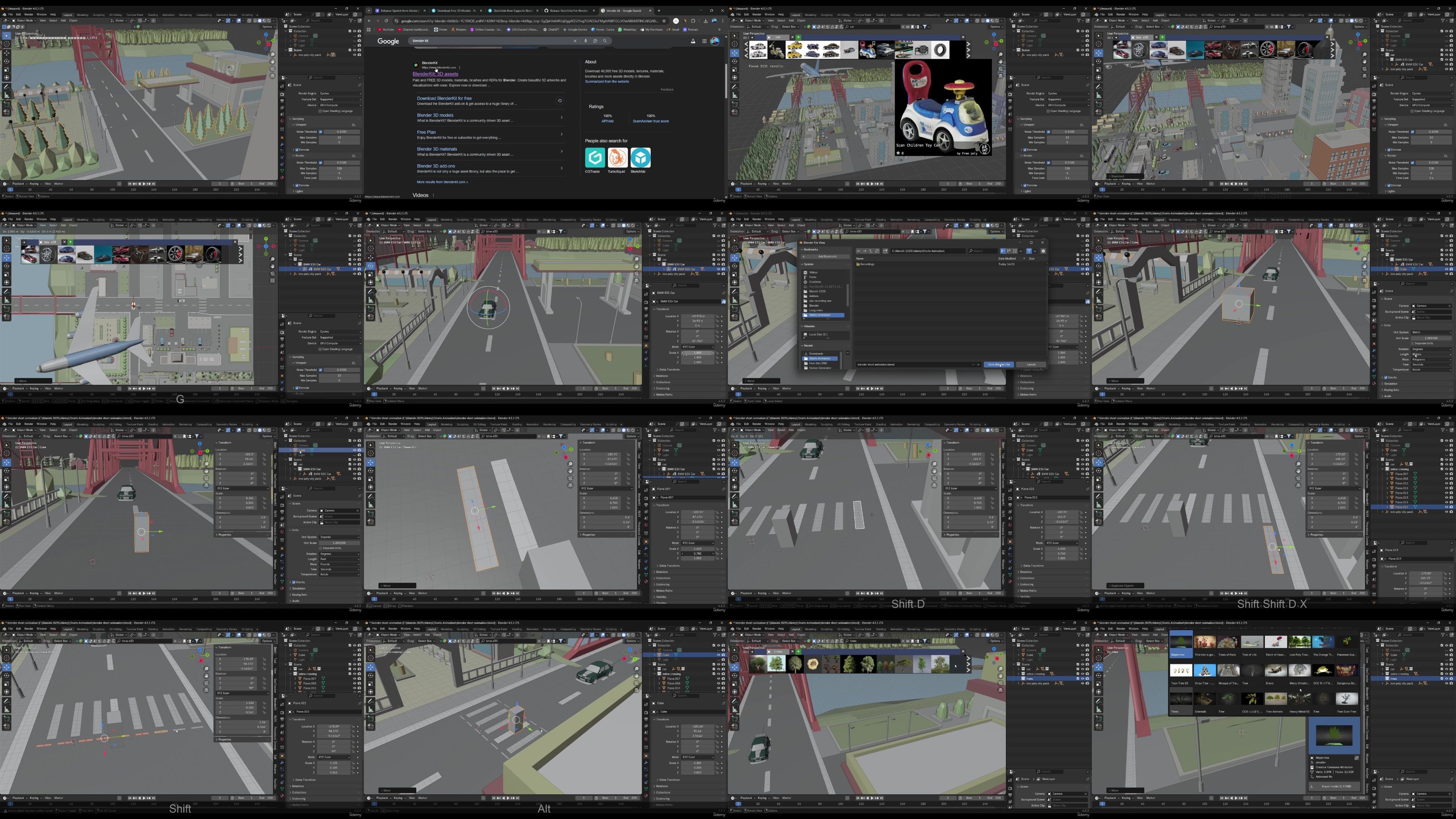Screen dimensions: 1456x819
Task: Toggle Separate Units checkbox under Metric unit system
Action: 1412,344
